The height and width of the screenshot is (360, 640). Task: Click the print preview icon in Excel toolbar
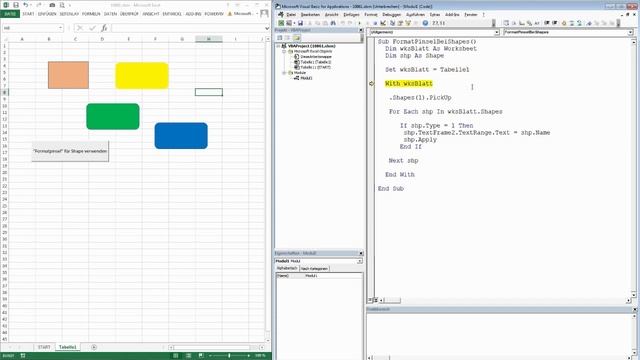pos(62,5)
